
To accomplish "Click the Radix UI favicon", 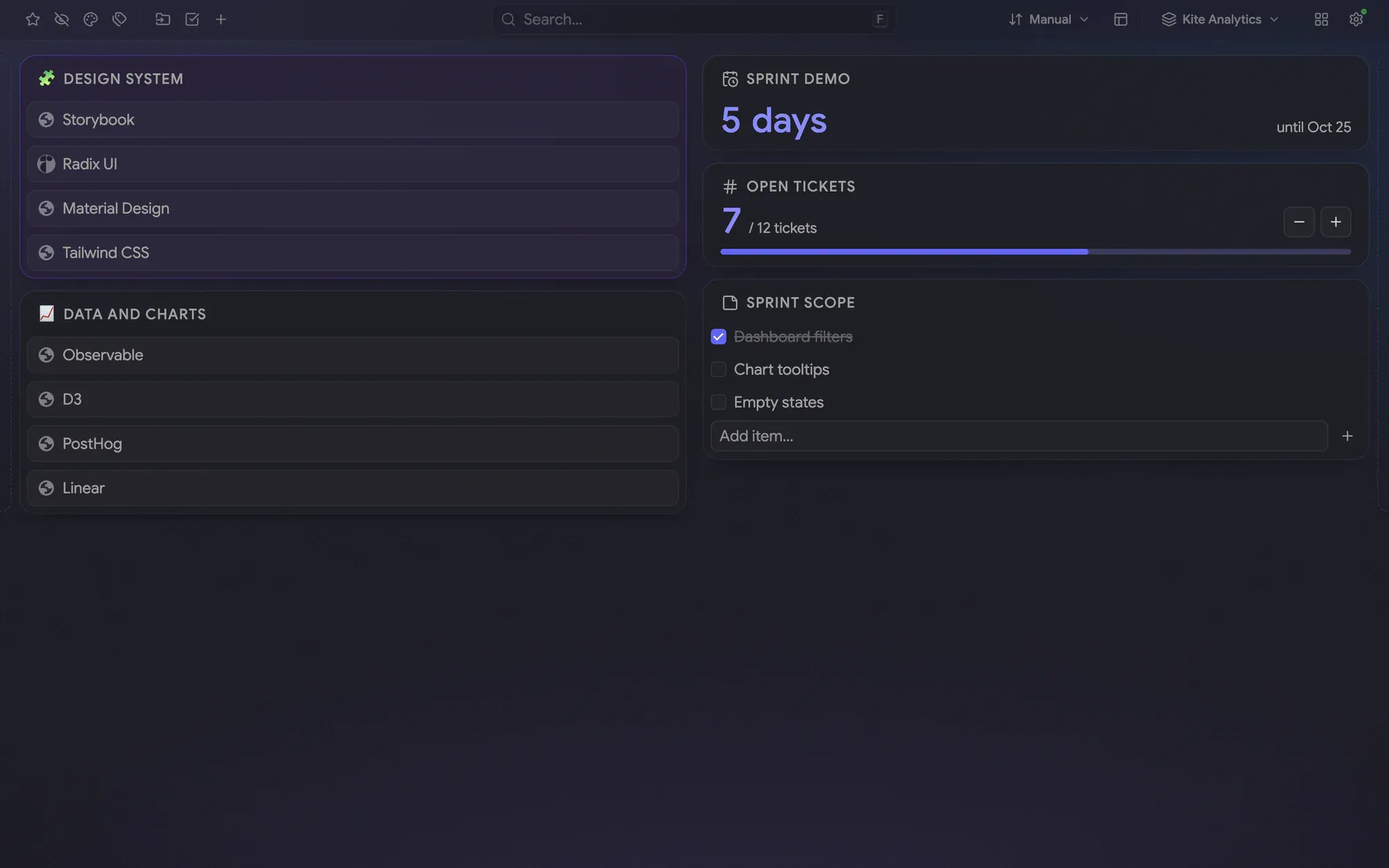I will [47, 164].
